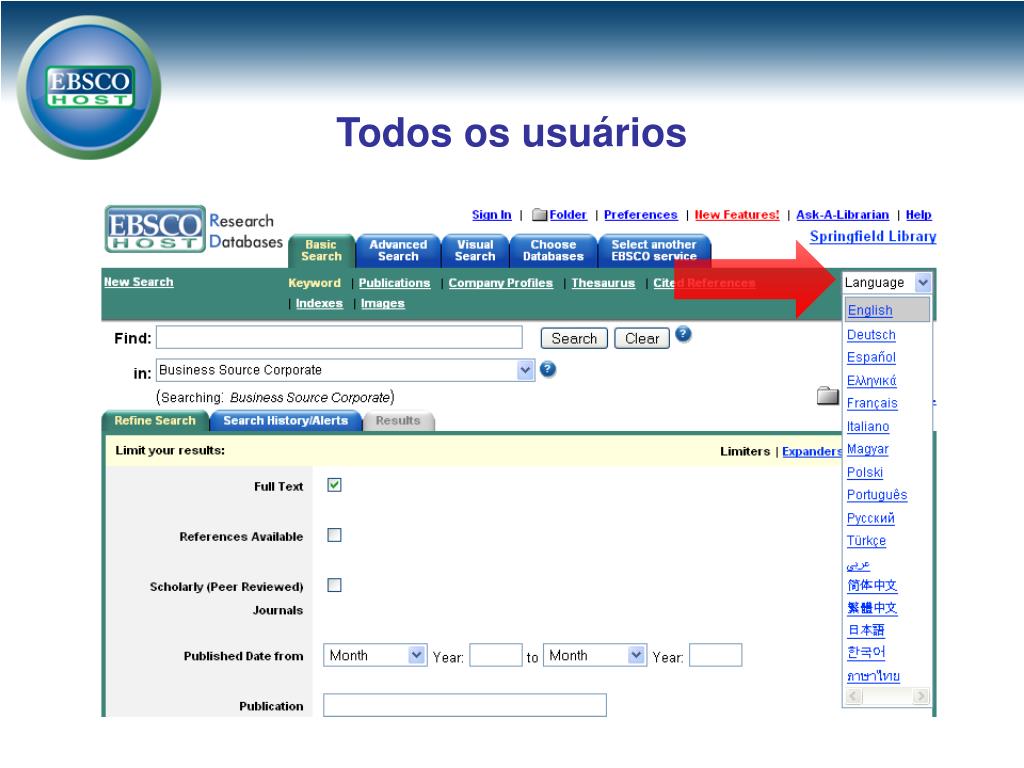Open the Indexes link

[x=319, y=304]
